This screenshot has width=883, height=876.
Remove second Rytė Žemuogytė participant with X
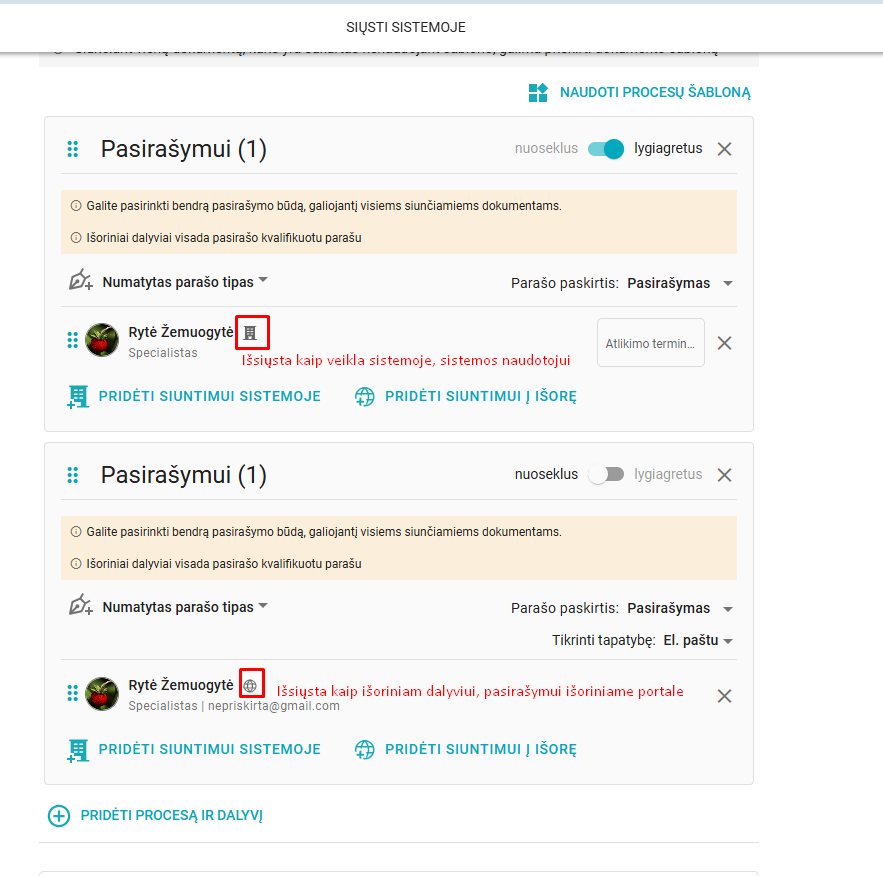pyautogui.click(x=725, y=696)
